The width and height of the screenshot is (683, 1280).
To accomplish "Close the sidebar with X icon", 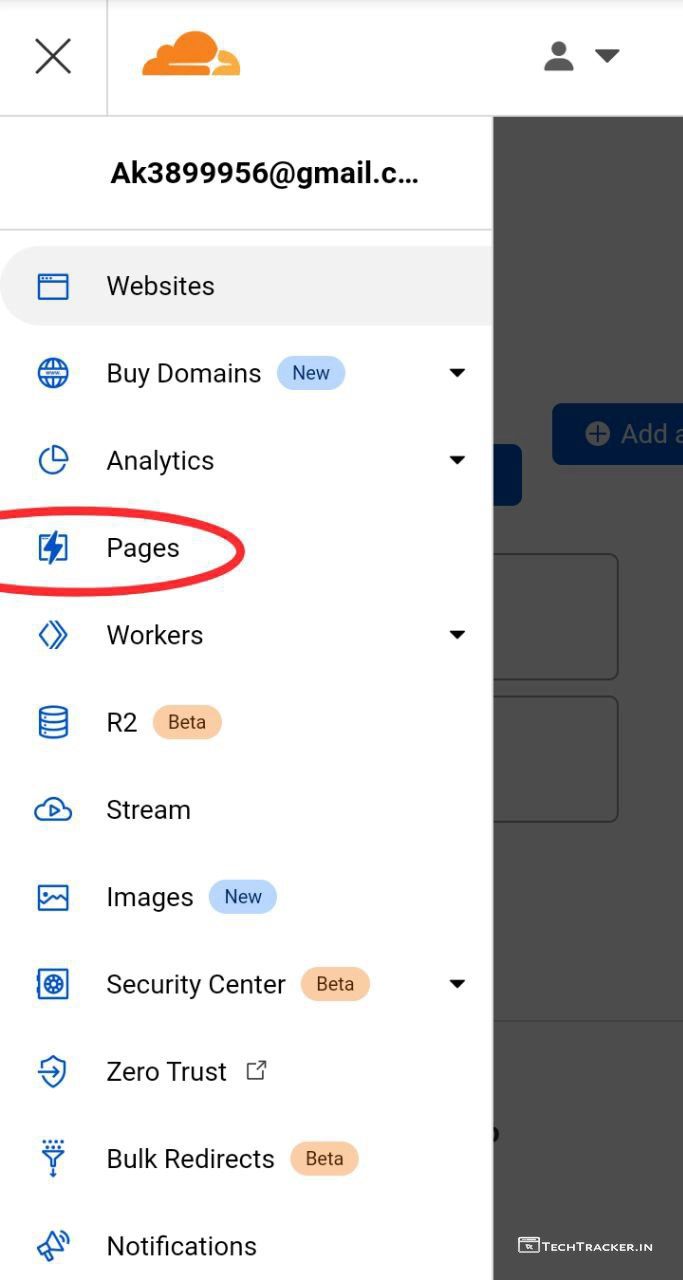I will [53, 56].
